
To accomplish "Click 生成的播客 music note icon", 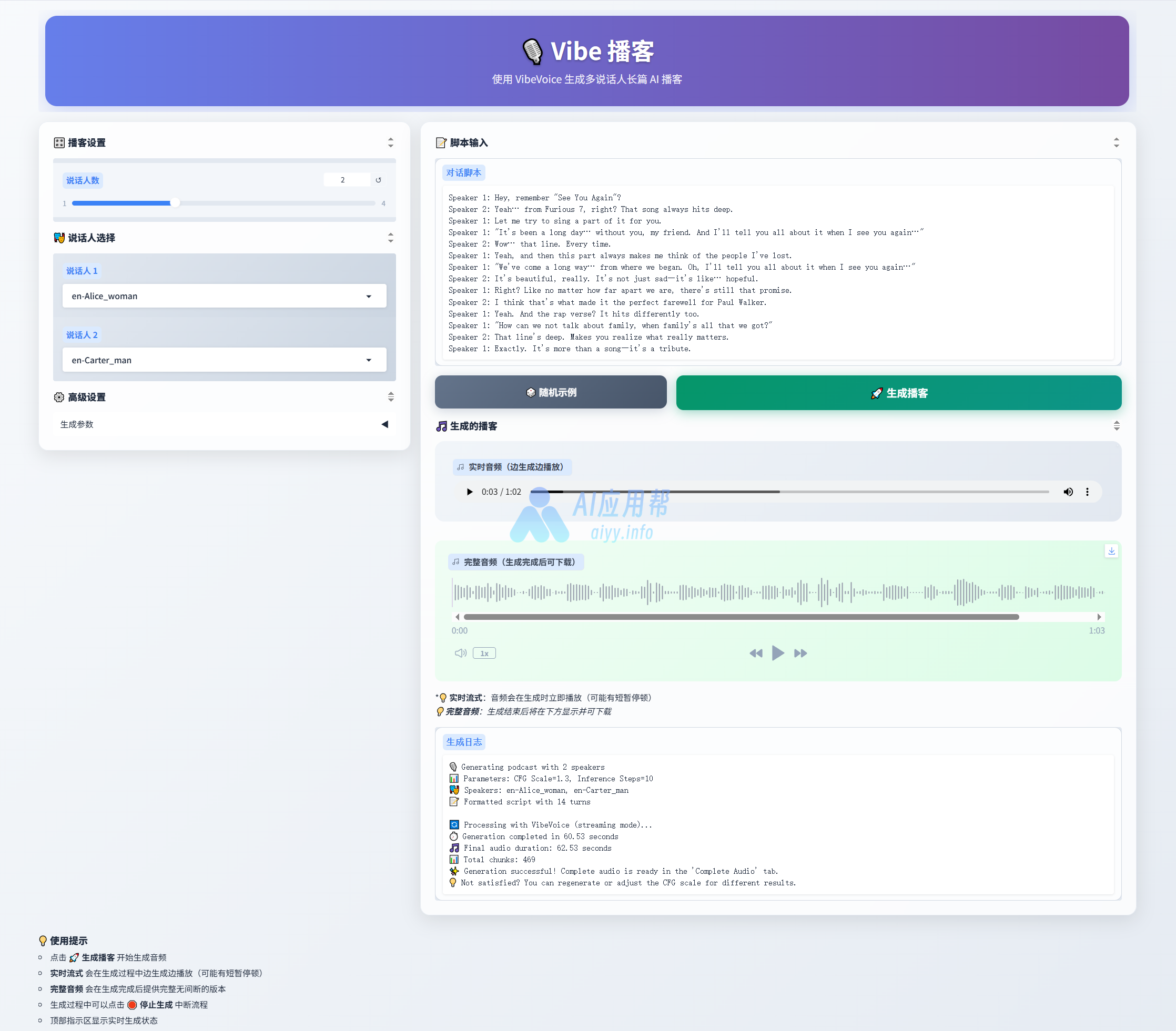I will 441,426.
